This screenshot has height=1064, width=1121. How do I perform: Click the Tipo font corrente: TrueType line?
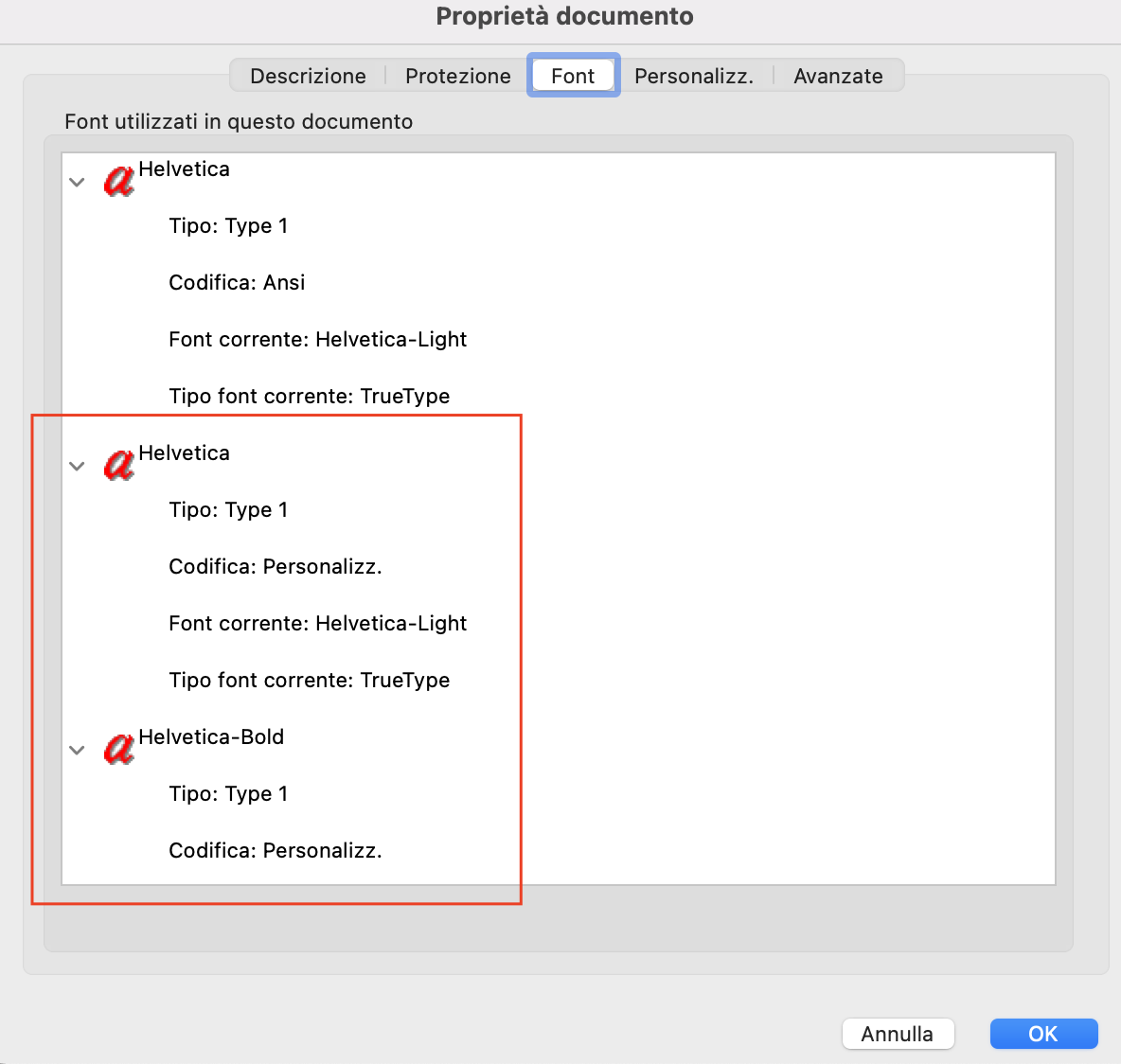310,396
